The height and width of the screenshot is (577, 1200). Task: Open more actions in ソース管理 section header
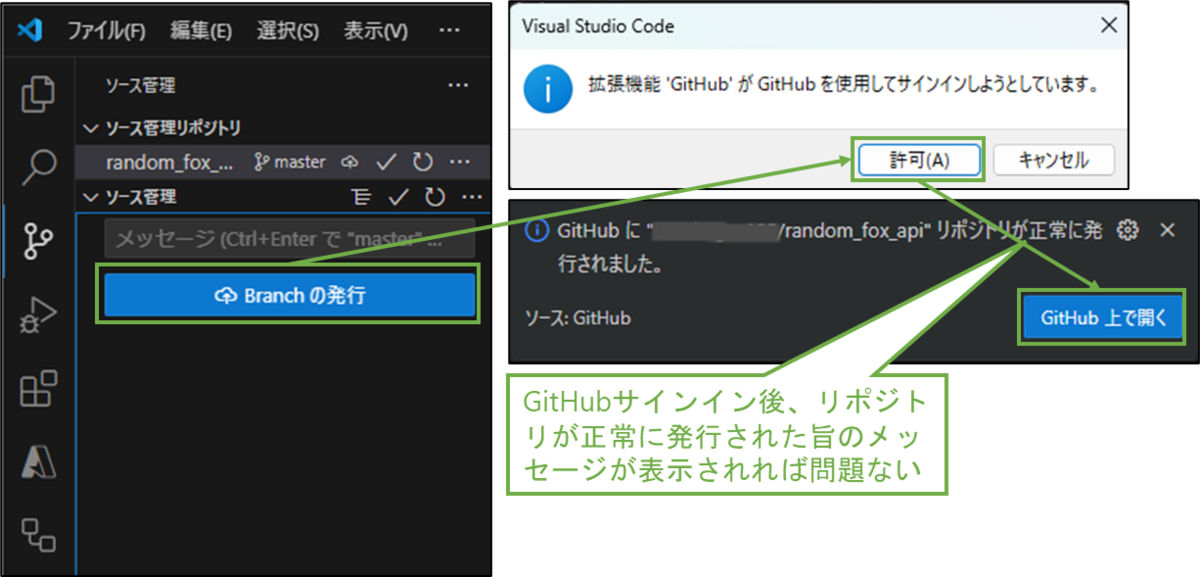tap(471, 197)
